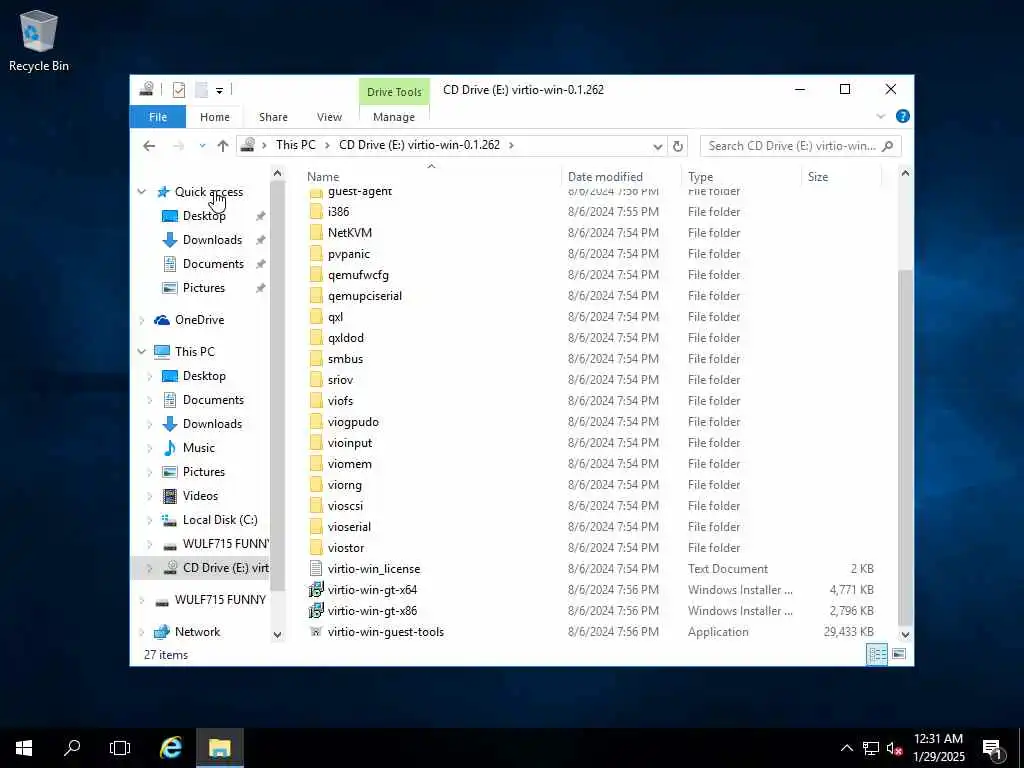Collapse the This PC tree node
Screen dimensions: 1024x768
[x=142, y=351]
